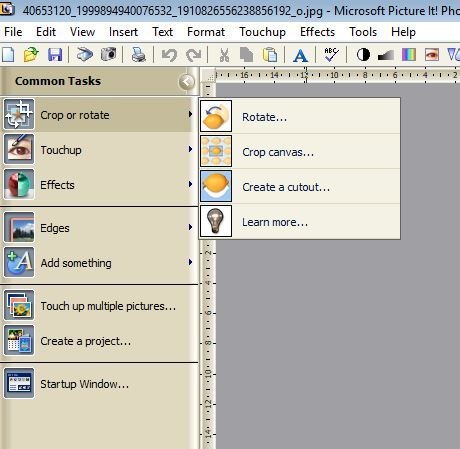Print using the printer toolbar icon
Screen dimensions: 460x449
tap(138, 54)
